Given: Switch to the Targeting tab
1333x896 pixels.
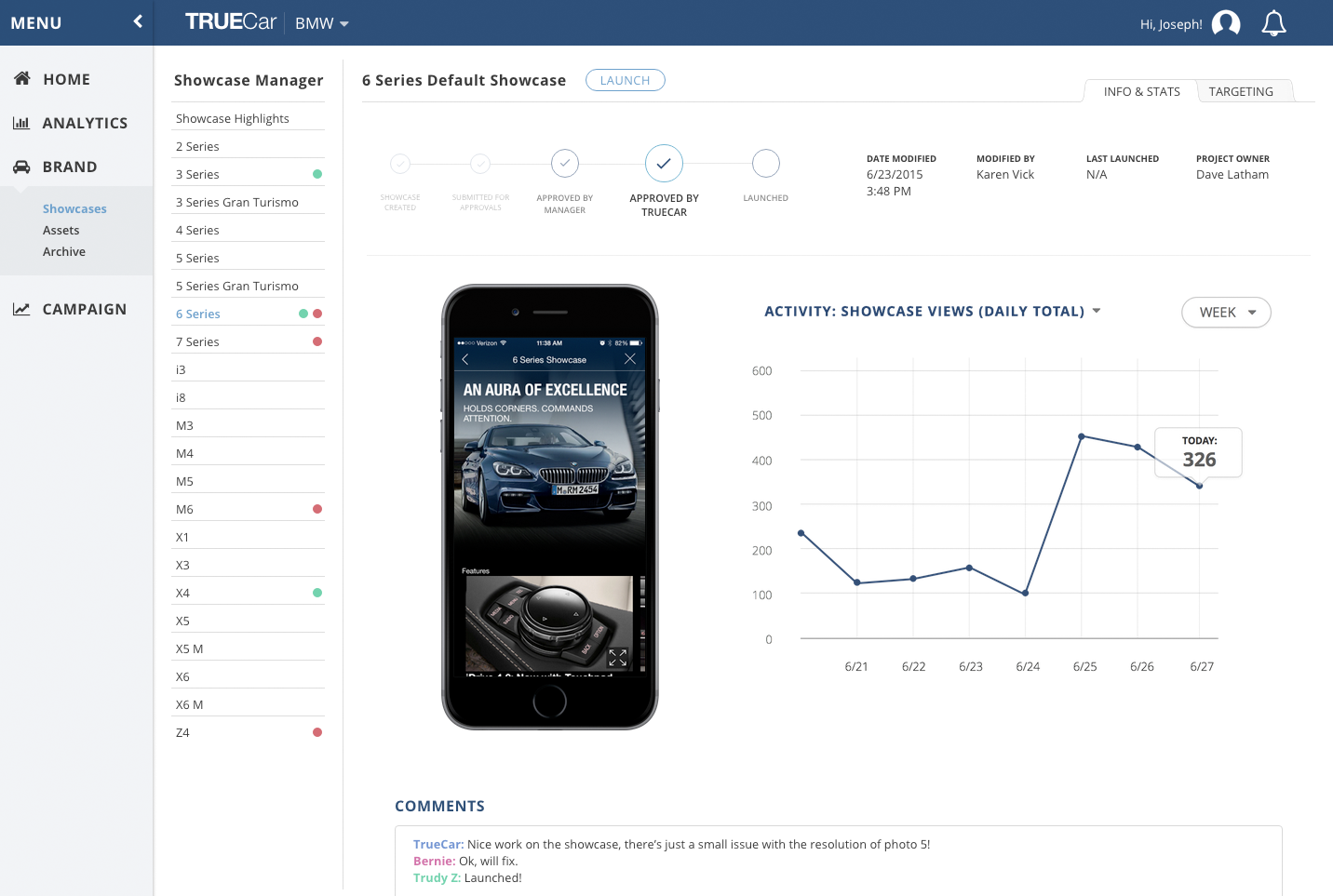Looking at the screenshot, I should click(x=1241, y=91).
